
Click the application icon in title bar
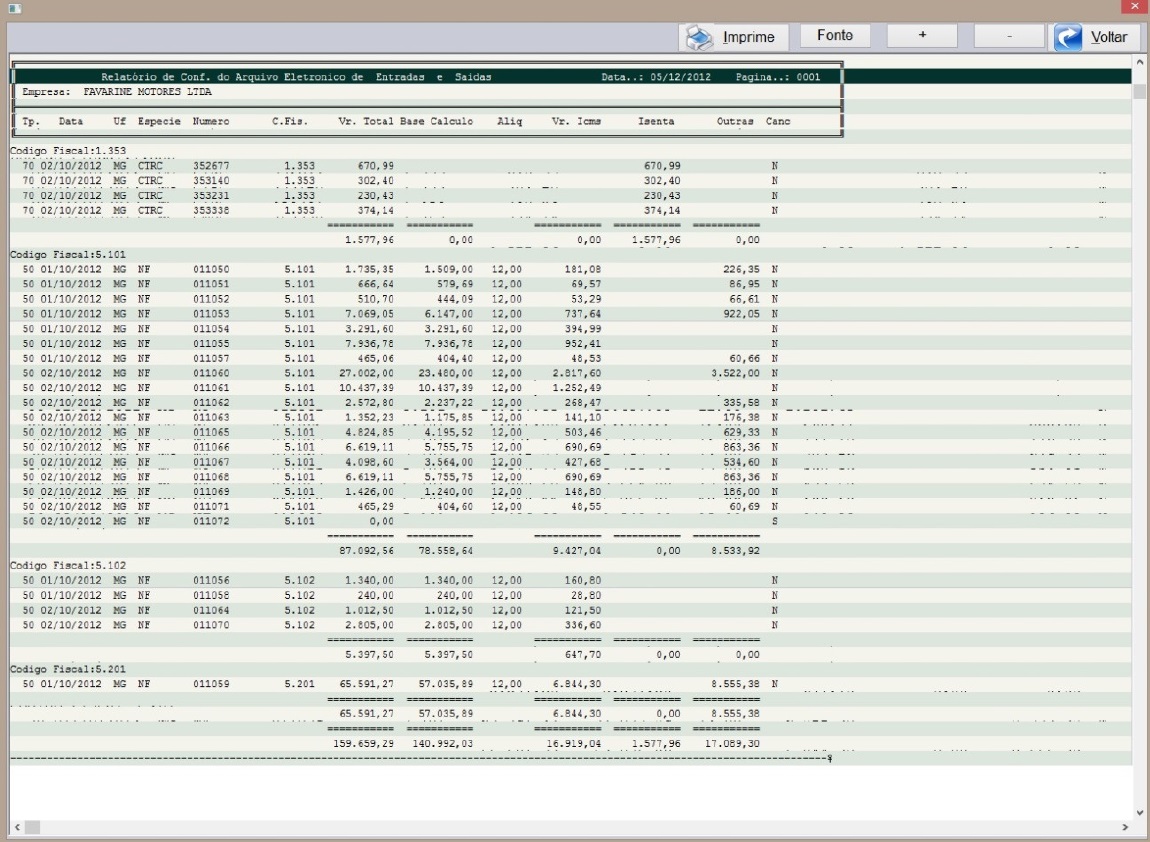[14, 8]
